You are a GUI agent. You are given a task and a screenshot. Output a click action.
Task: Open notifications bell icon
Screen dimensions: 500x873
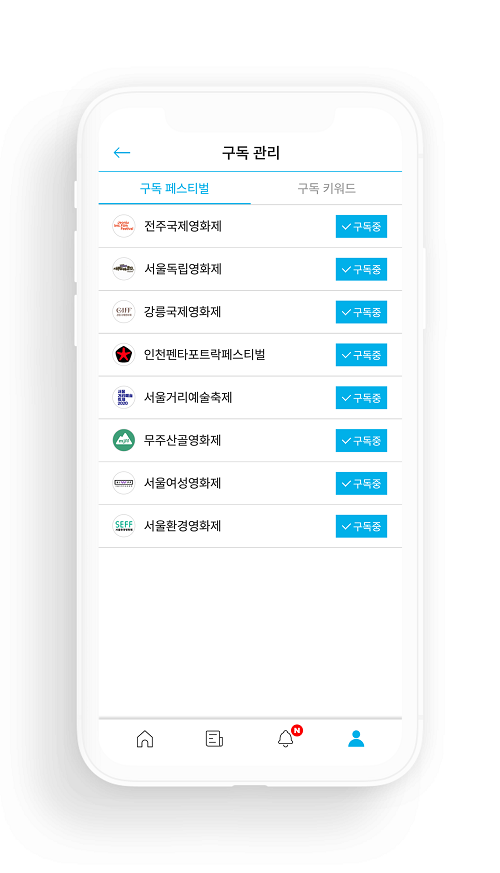pyautogui.click(x=286, y=739)
